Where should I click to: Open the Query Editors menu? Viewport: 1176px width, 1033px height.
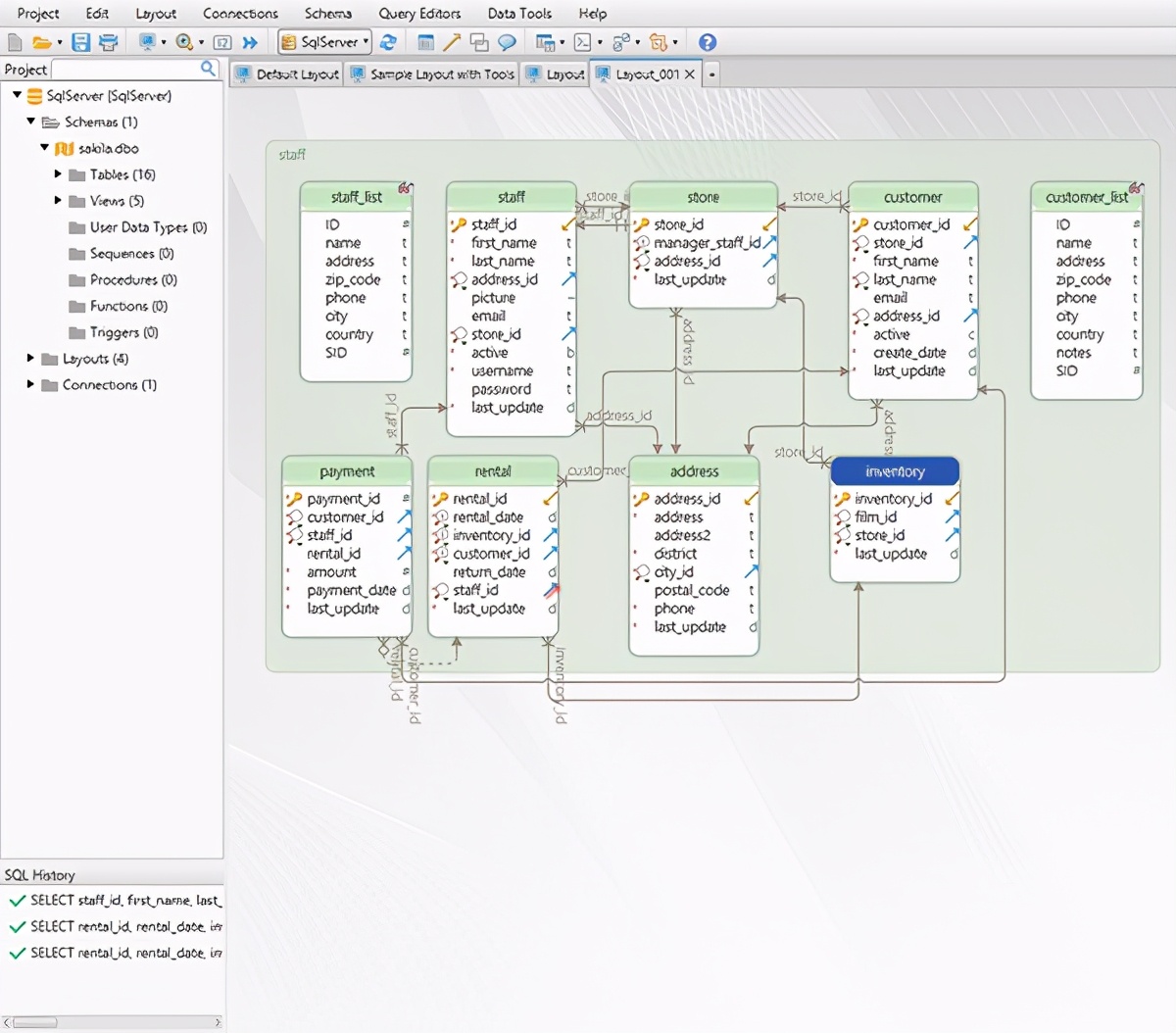[x=419, y=14]
